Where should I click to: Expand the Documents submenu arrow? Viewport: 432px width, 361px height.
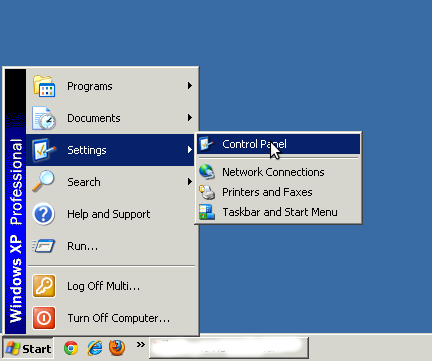[x=190, y=118]
